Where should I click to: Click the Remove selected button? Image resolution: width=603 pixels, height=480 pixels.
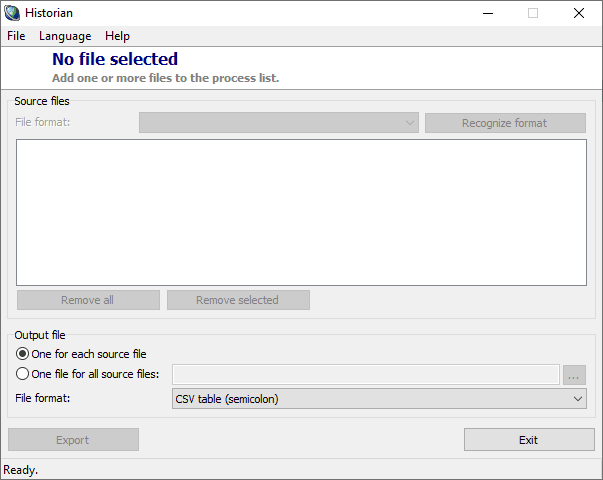[238, 300]
